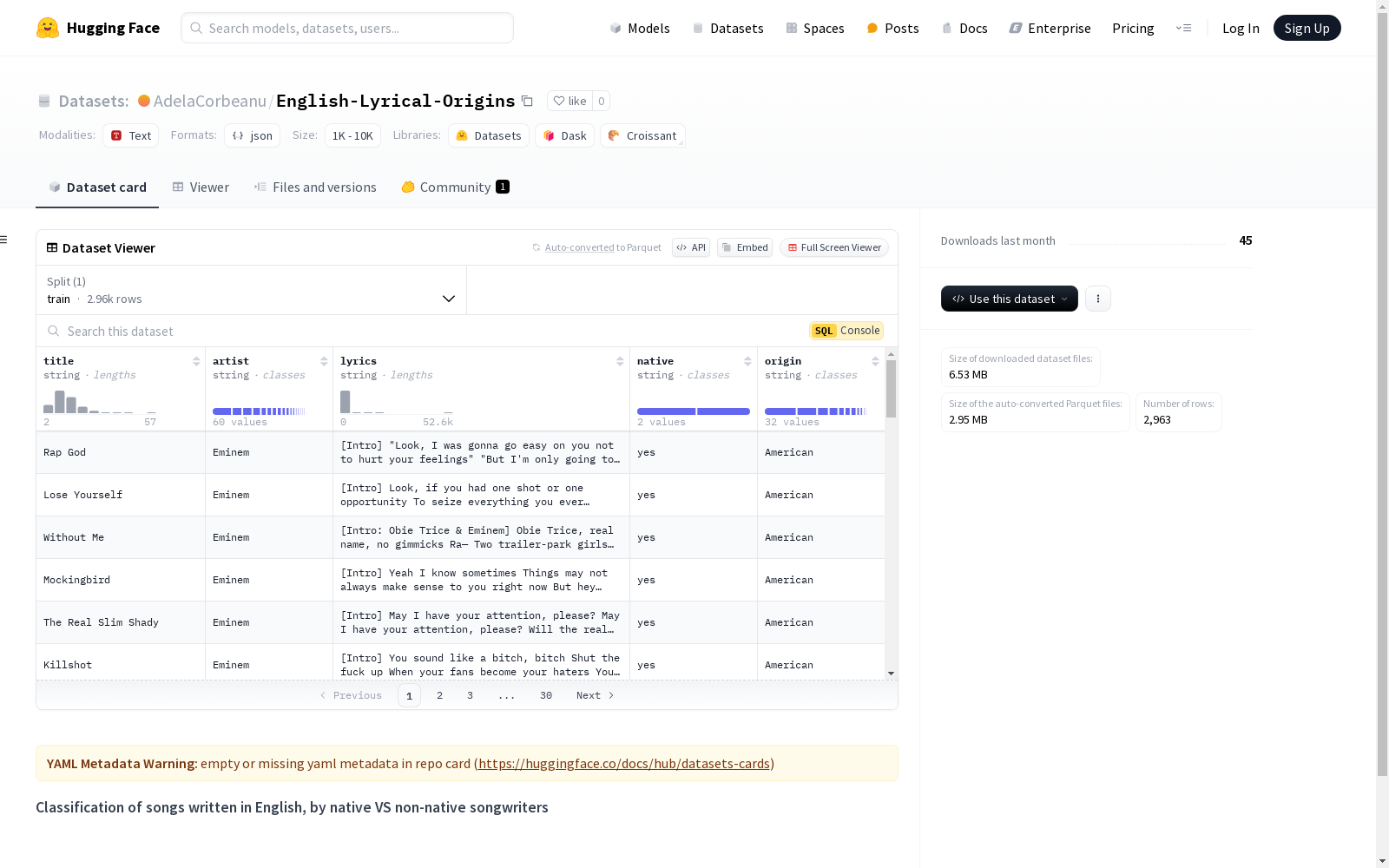Switch to the Viewer tab
Viewport: 1389px width, 868px height.
[x=201, y=187]
